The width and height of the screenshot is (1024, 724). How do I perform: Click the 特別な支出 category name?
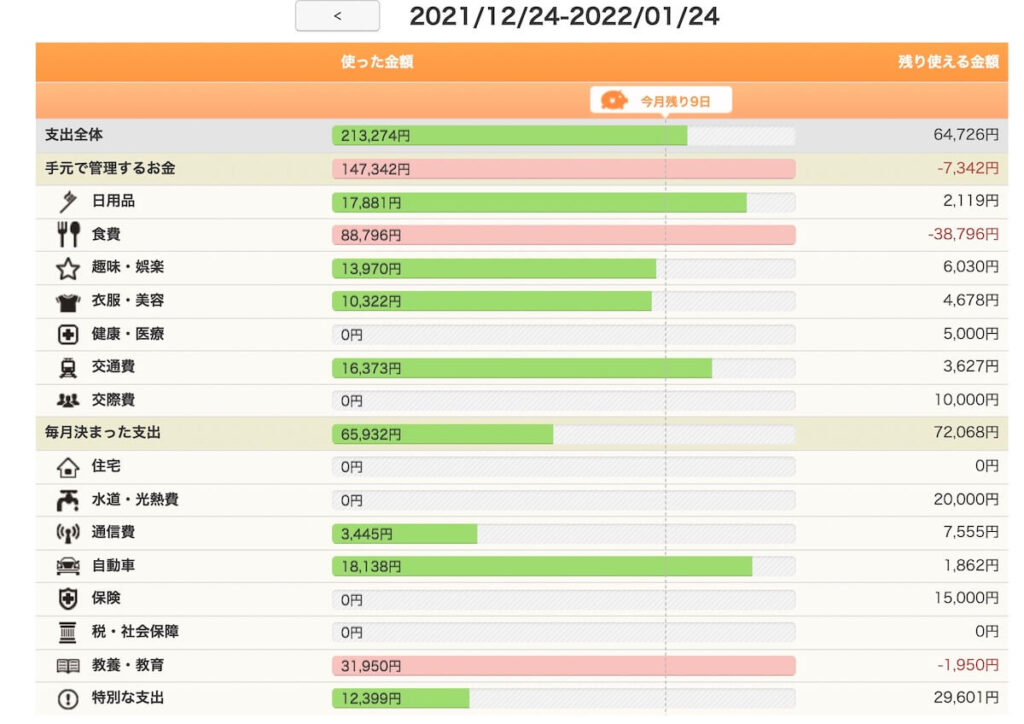point(127,698)
